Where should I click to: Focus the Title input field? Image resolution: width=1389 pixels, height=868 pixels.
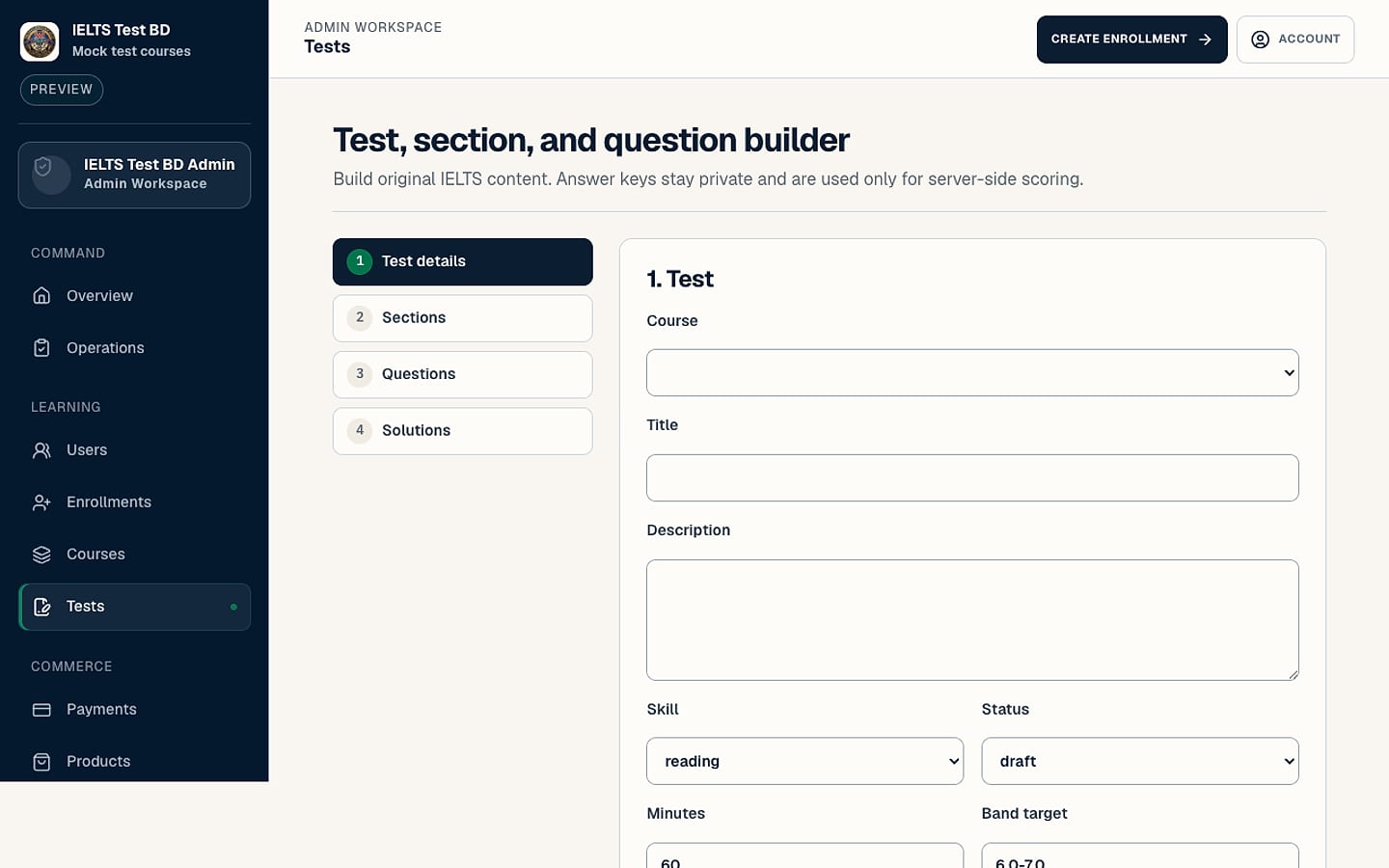tap(972, 477)
